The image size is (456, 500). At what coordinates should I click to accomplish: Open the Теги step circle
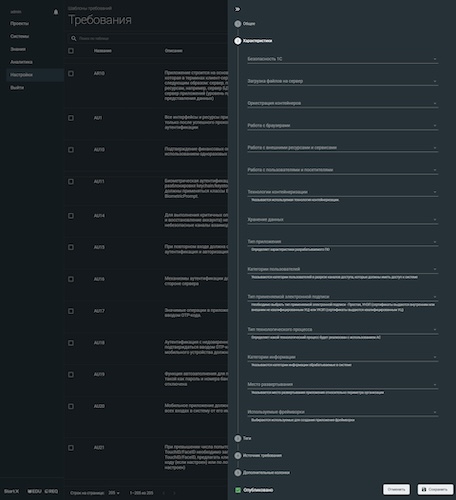[238, 438]
